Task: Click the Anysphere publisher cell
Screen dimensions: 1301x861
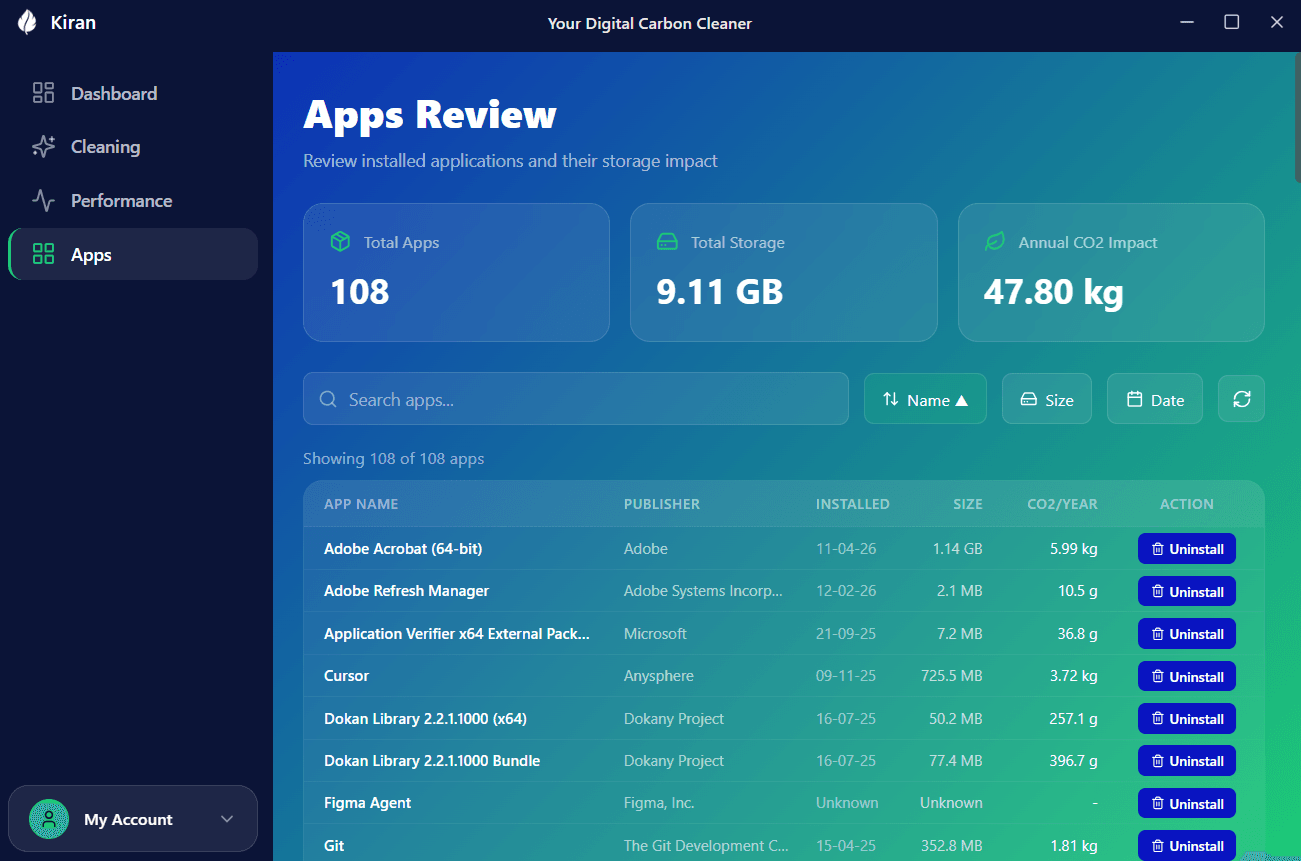Action: pos(659,676)
